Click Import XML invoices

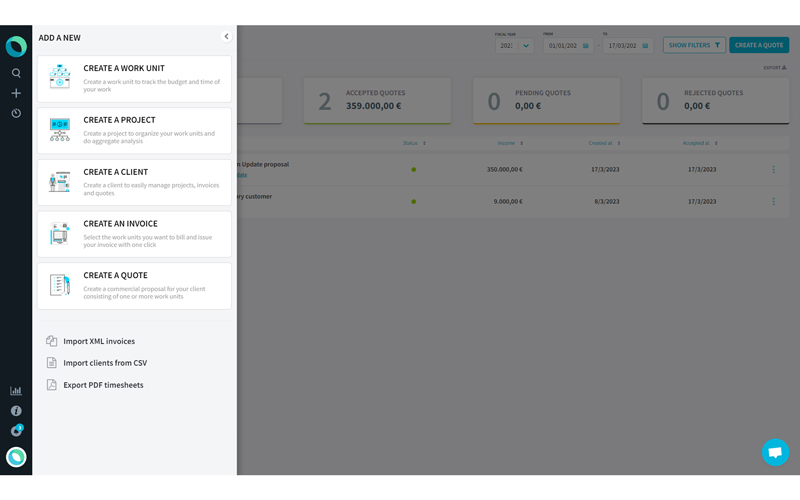(99, 341)
